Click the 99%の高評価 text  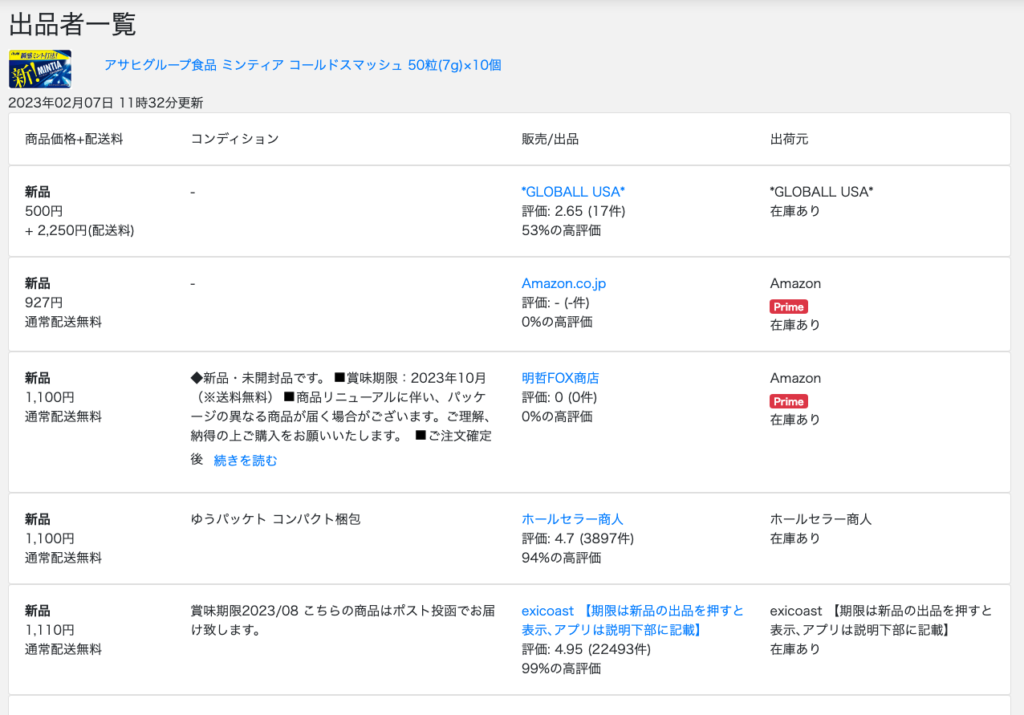tap(561, 669)
